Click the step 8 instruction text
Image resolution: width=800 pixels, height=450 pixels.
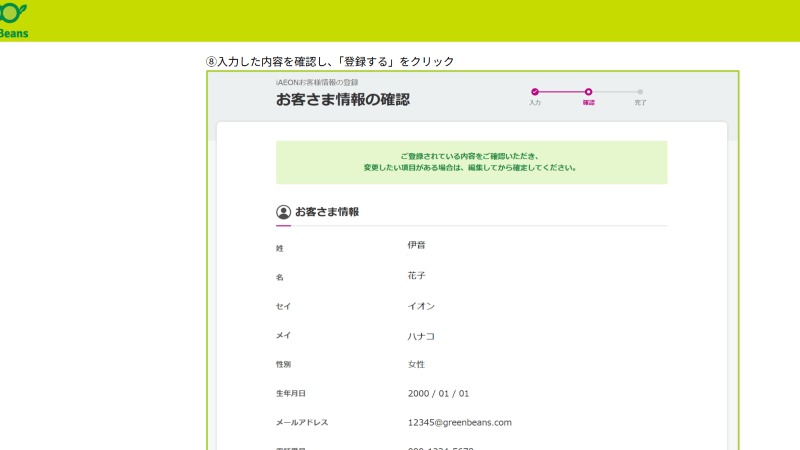(x=330, y=61)
